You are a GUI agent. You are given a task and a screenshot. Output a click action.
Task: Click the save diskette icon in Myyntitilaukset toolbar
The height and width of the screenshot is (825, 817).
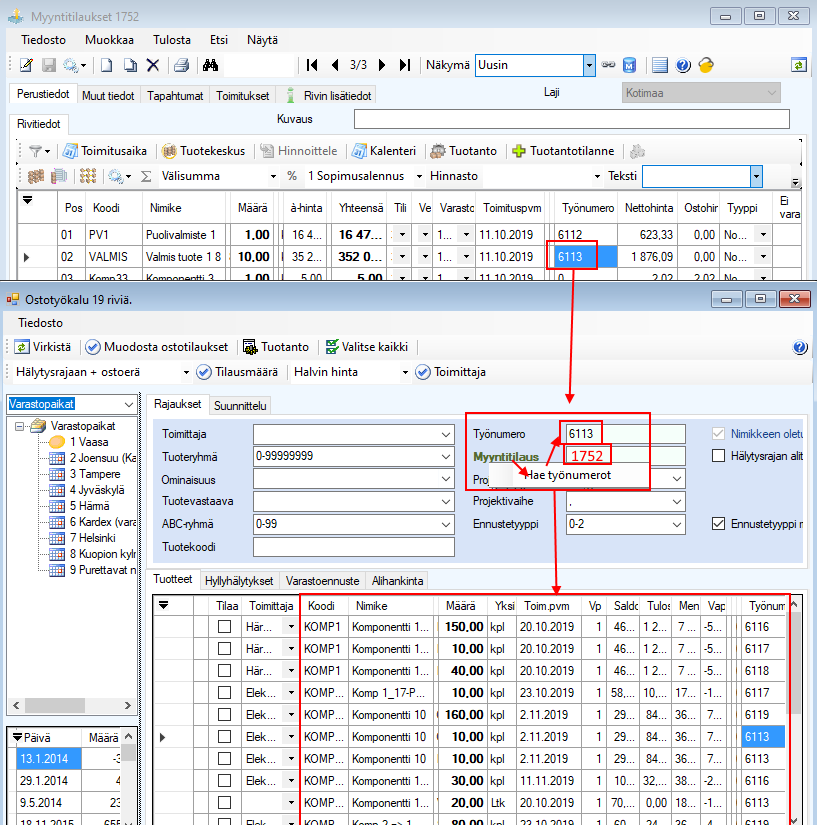(x=49, y=65)
